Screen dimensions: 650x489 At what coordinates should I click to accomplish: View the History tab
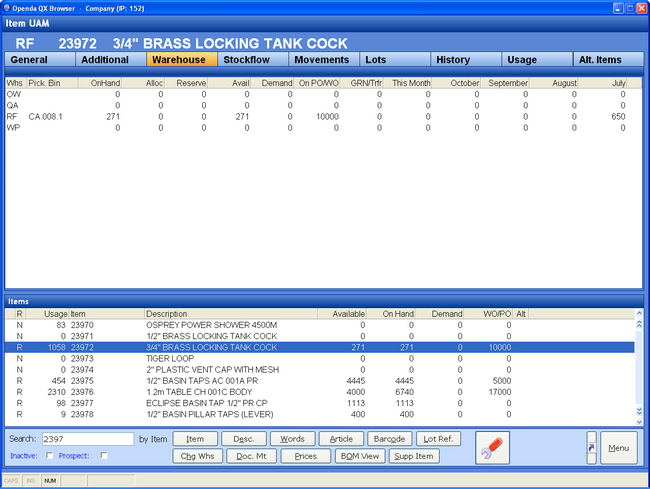click(466, 59)
